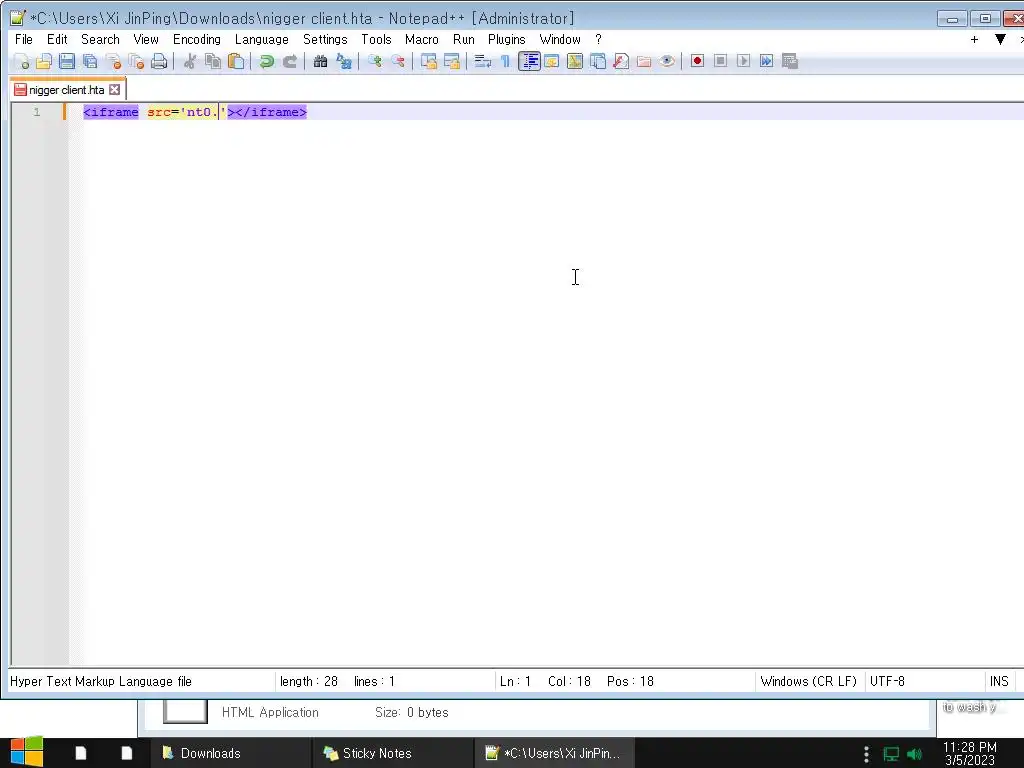This screenshot has height=768, width=1024.
Task: Close the open .hta document tab
Action: pos(115,89)
